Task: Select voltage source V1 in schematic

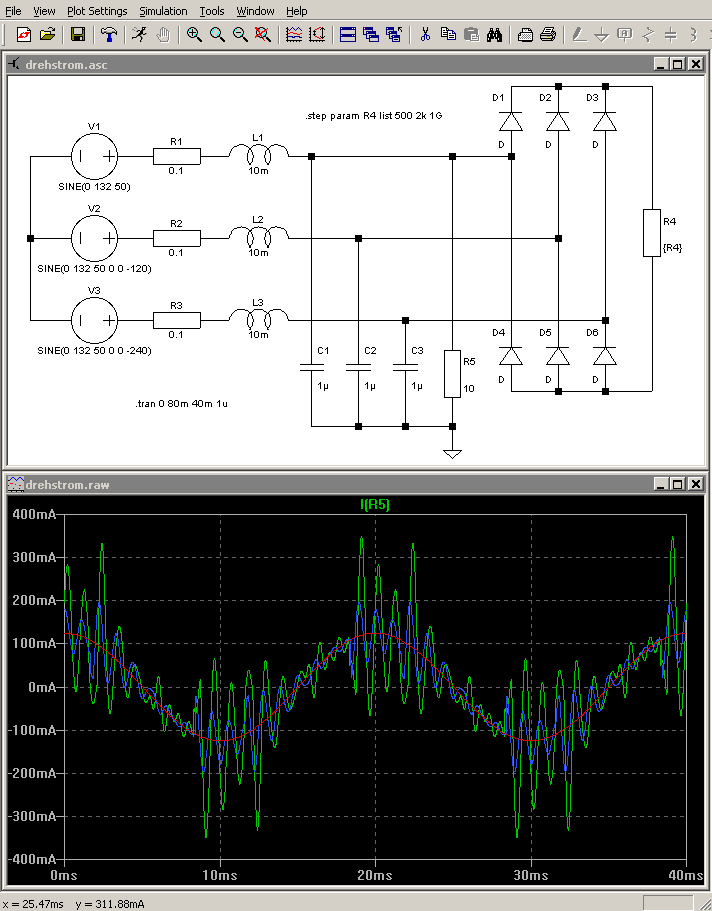Action: [x=95, y=156]
